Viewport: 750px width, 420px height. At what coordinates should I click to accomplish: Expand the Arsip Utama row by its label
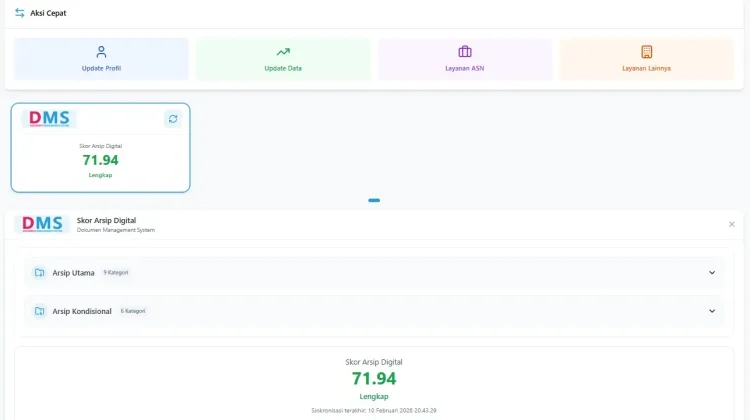pos(73,273)
